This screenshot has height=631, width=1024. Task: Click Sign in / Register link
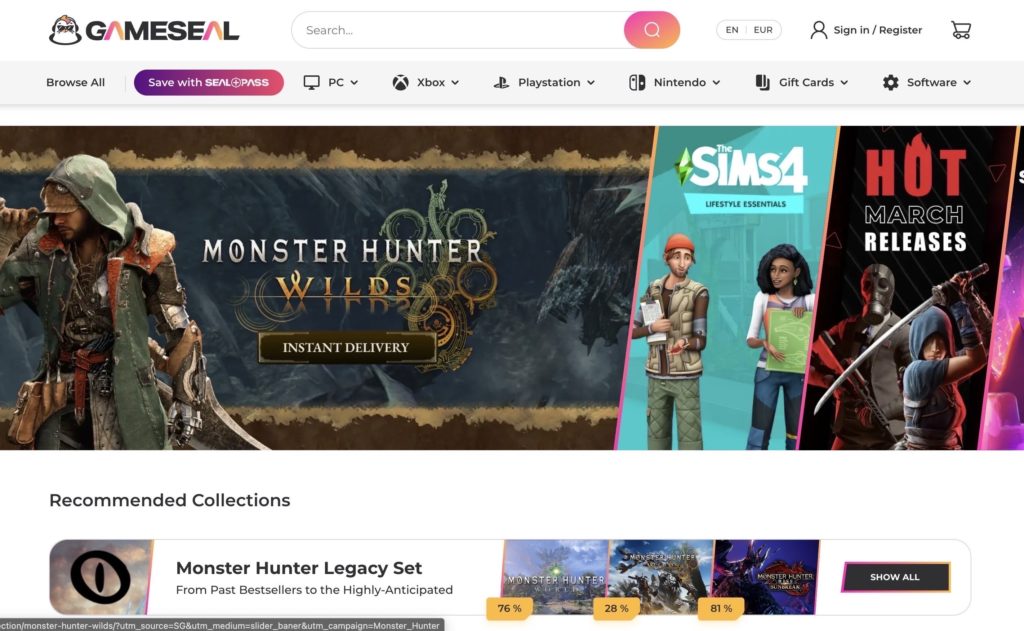pyautogui.click(x=878, y=30)
